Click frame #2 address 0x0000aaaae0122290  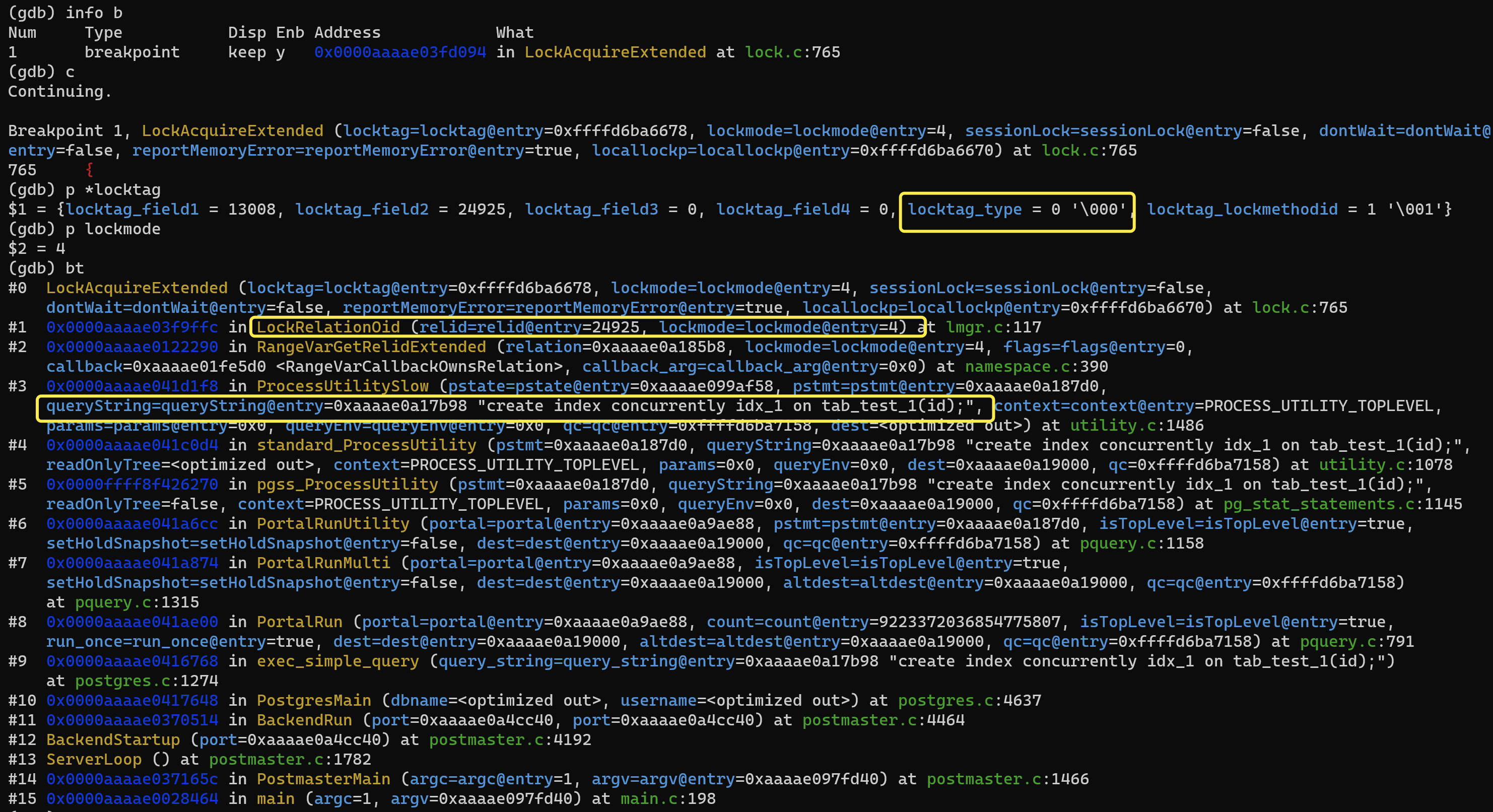[132, 347]
